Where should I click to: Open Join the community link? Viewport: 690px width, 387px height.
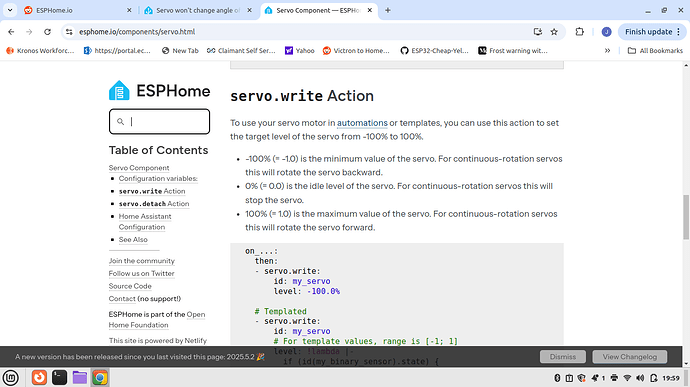[142, 261]
